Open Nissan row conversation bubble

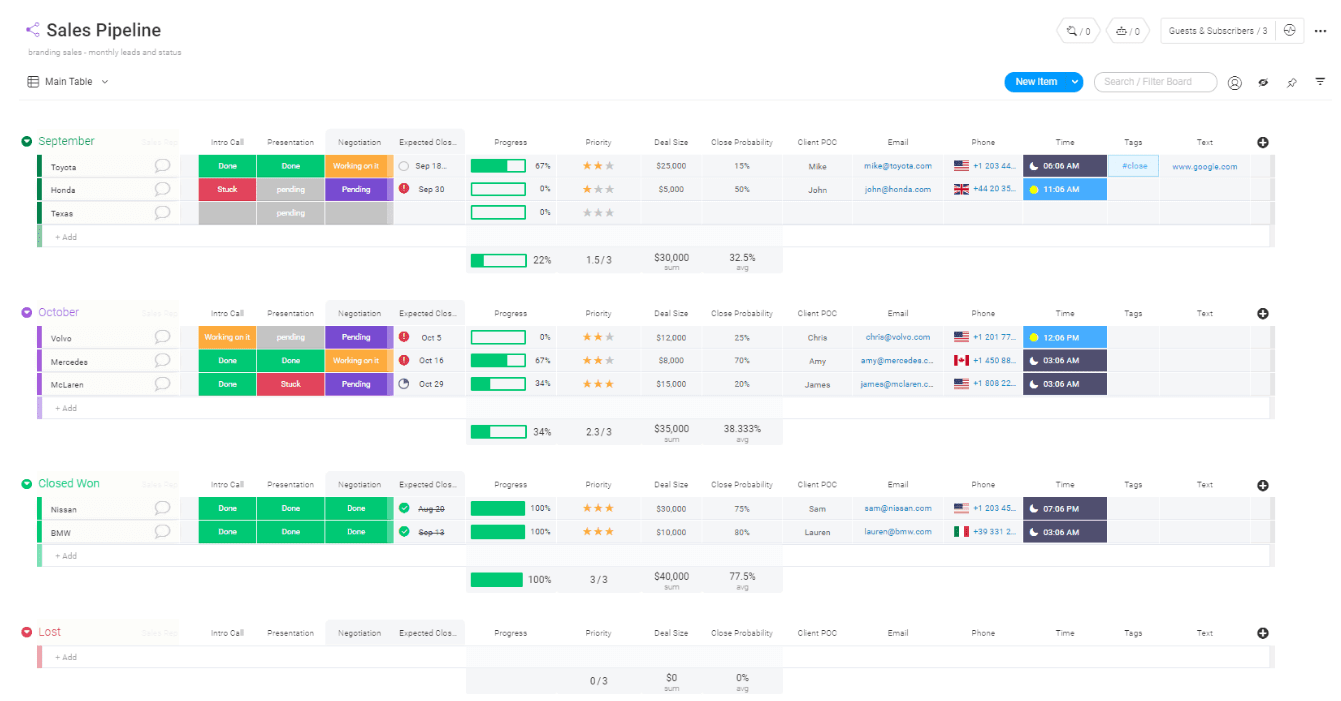pyautogui.click(x=163, y=508)
